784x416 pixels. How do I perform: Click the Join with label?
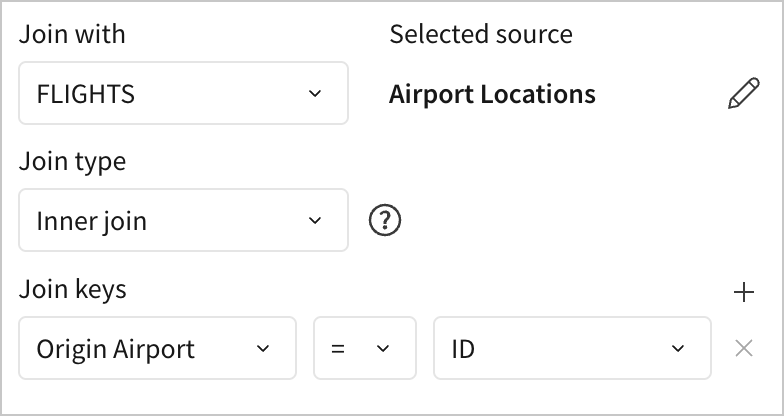[x=72, y=34]
